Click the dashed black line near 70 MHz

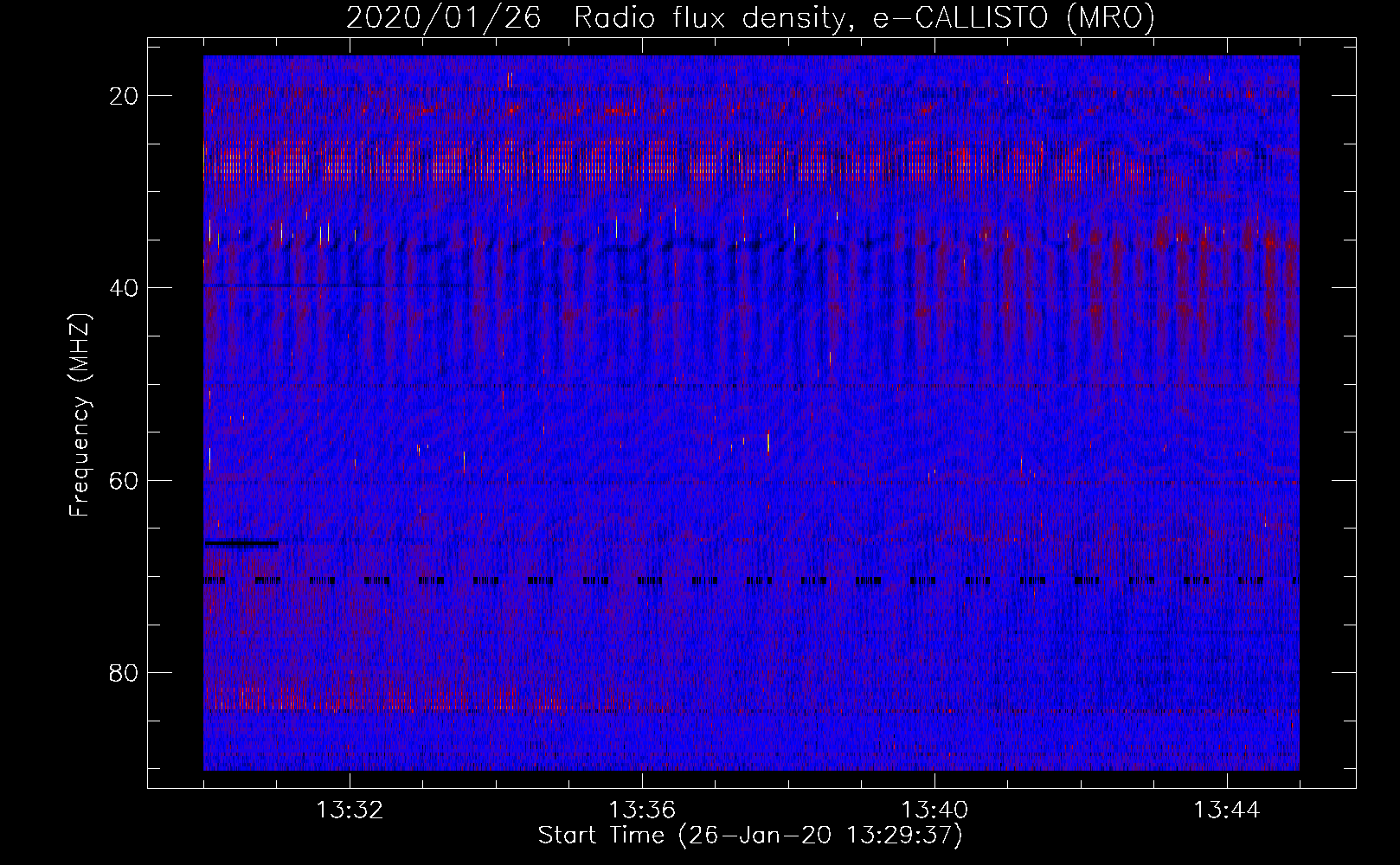(751, 581)
